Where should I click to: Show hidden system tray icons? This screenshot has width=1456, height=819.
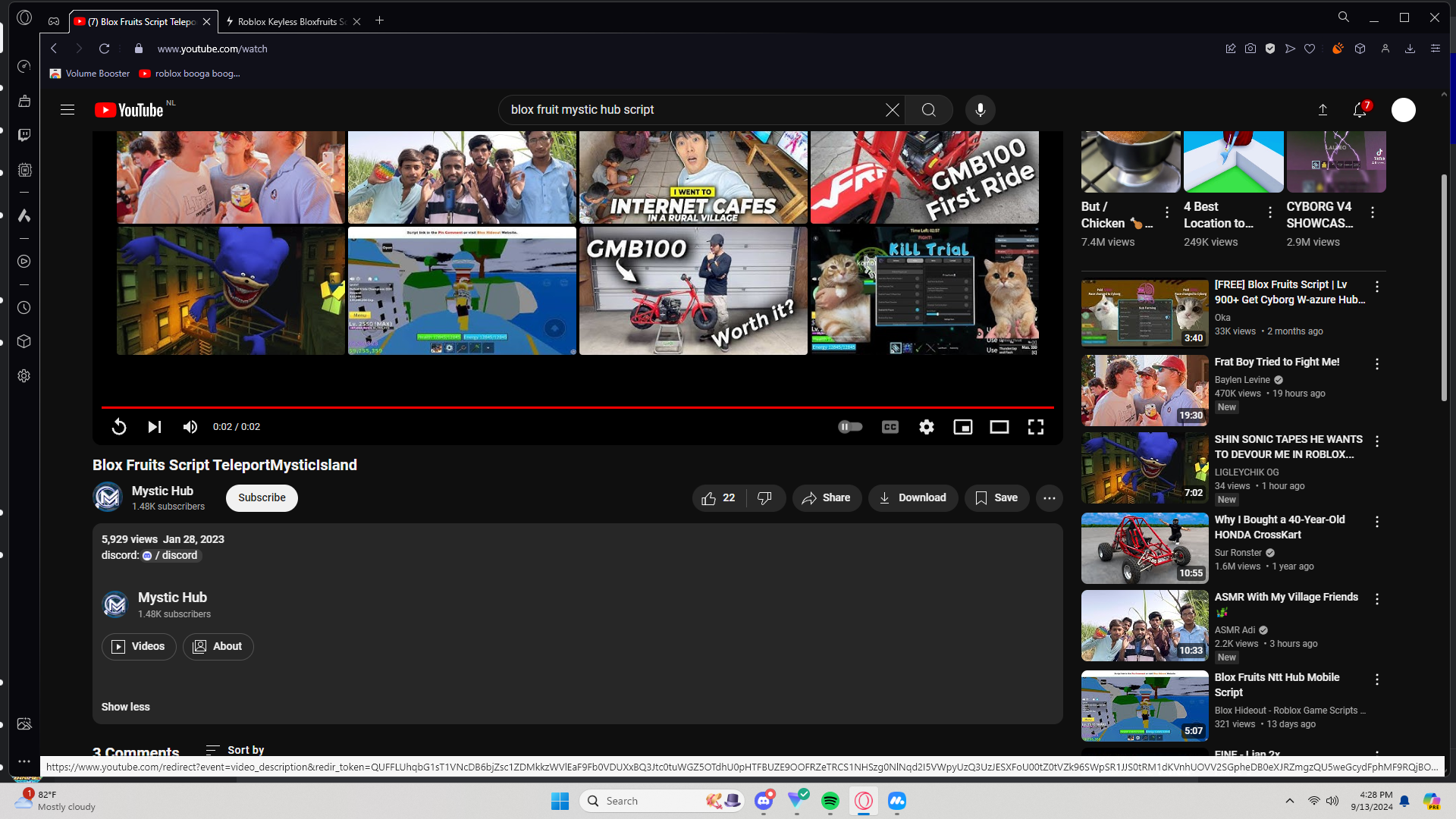tap(1290, 801)
